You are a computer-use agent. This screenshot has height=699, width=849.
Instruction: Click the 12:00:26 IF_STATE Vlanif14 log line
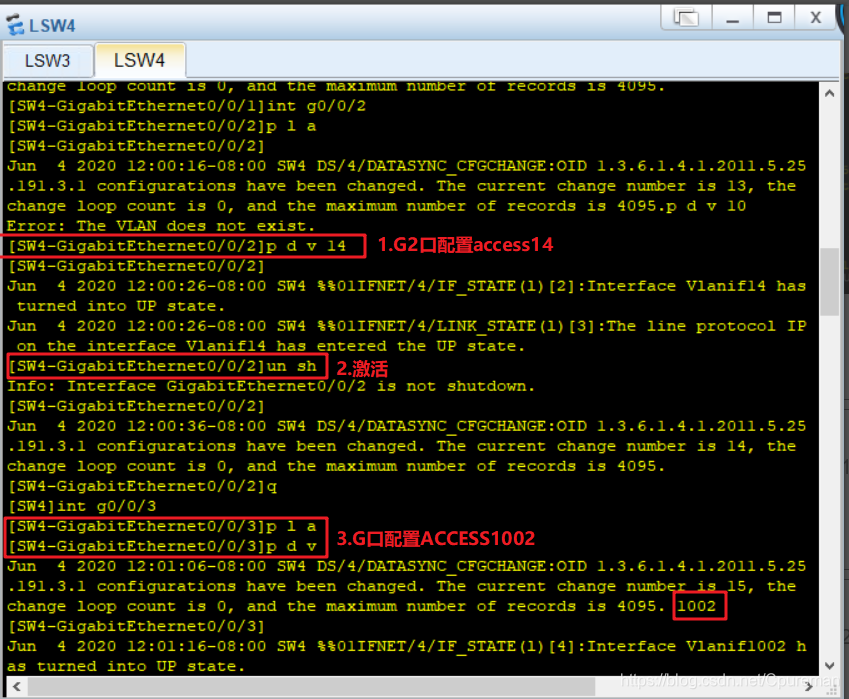point(406,286)
